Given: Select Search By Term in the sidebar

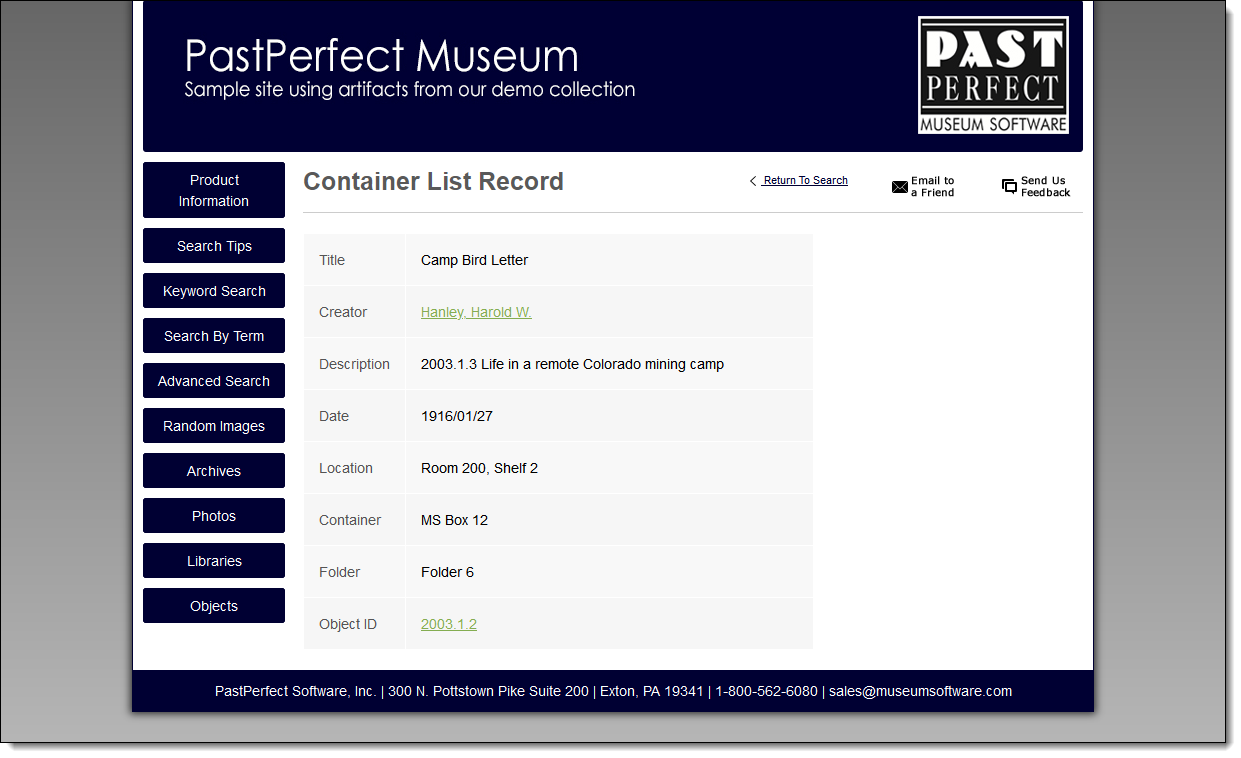Looking at the screenshot, I should coord(213,335).
